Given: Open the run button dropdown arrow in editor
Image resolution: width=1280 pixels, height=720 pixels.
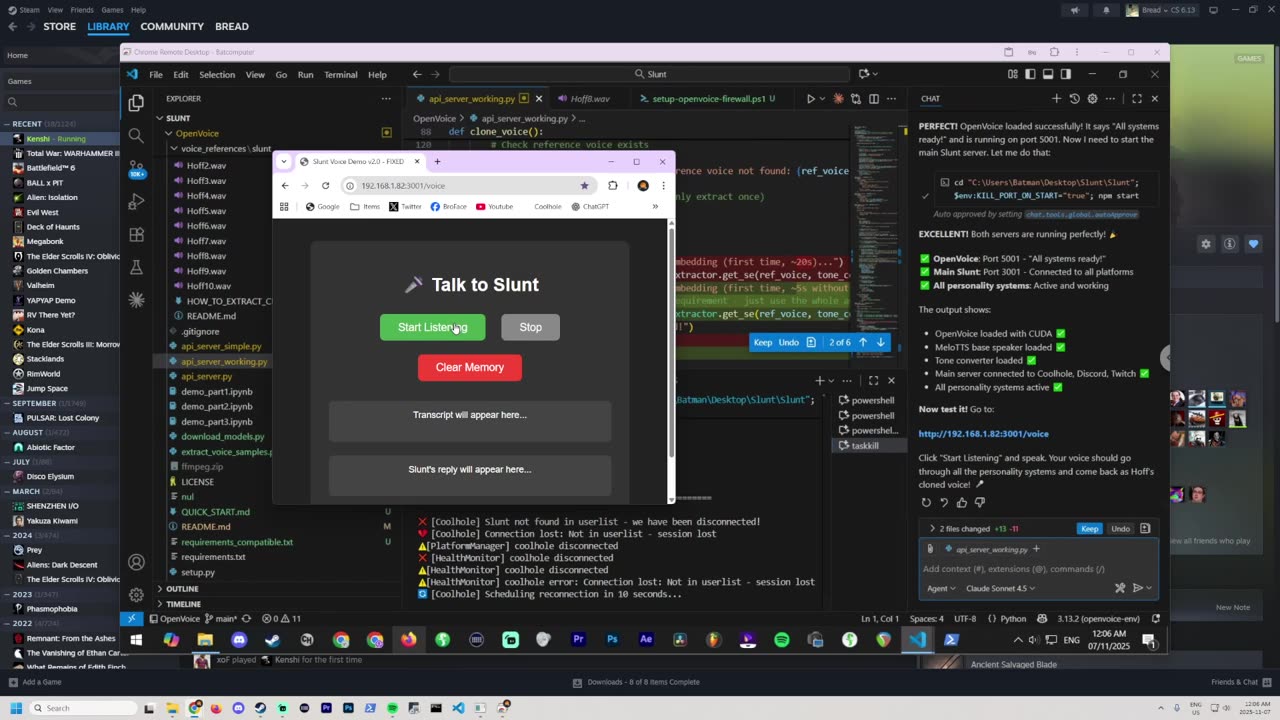Looking at the screenshot, I should click(x=823, y=98).
